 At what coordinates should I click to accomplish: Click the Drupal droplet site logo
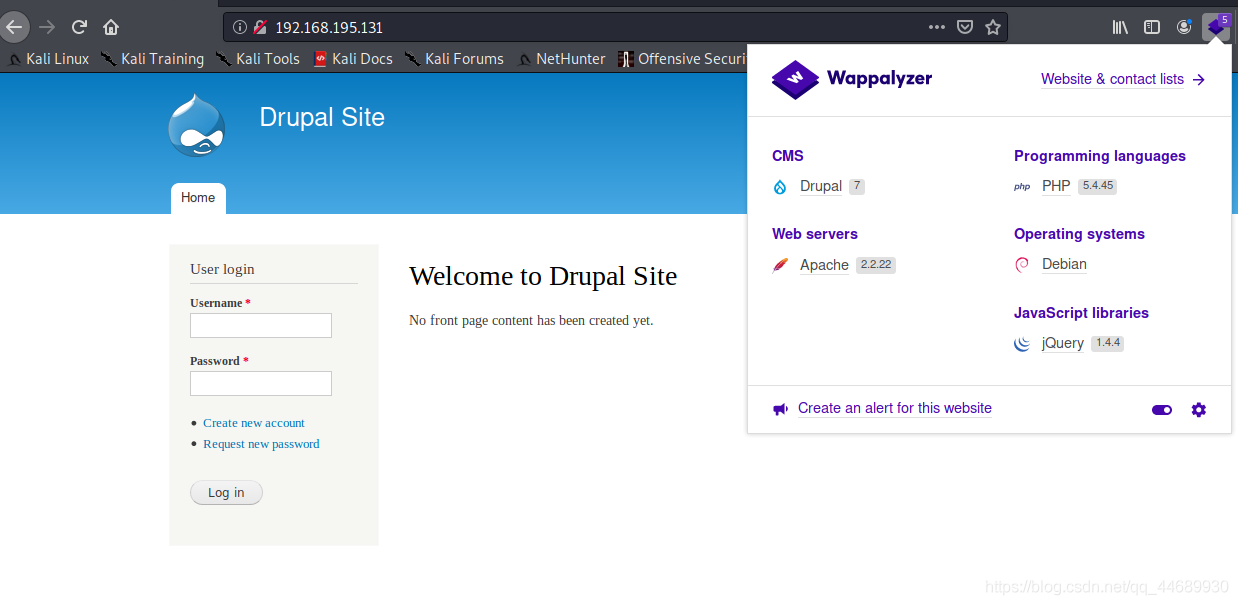click(x=197, y=125)
